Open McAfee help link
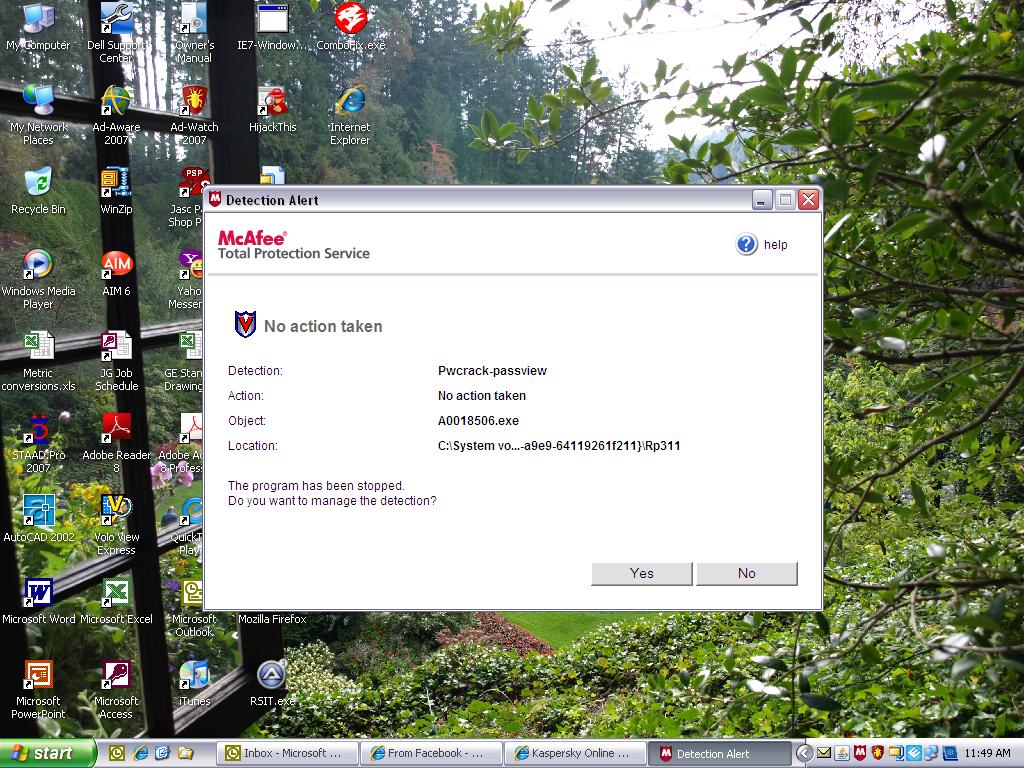Viewport: 1024px width, 768px height. click(x=762, y=244)
